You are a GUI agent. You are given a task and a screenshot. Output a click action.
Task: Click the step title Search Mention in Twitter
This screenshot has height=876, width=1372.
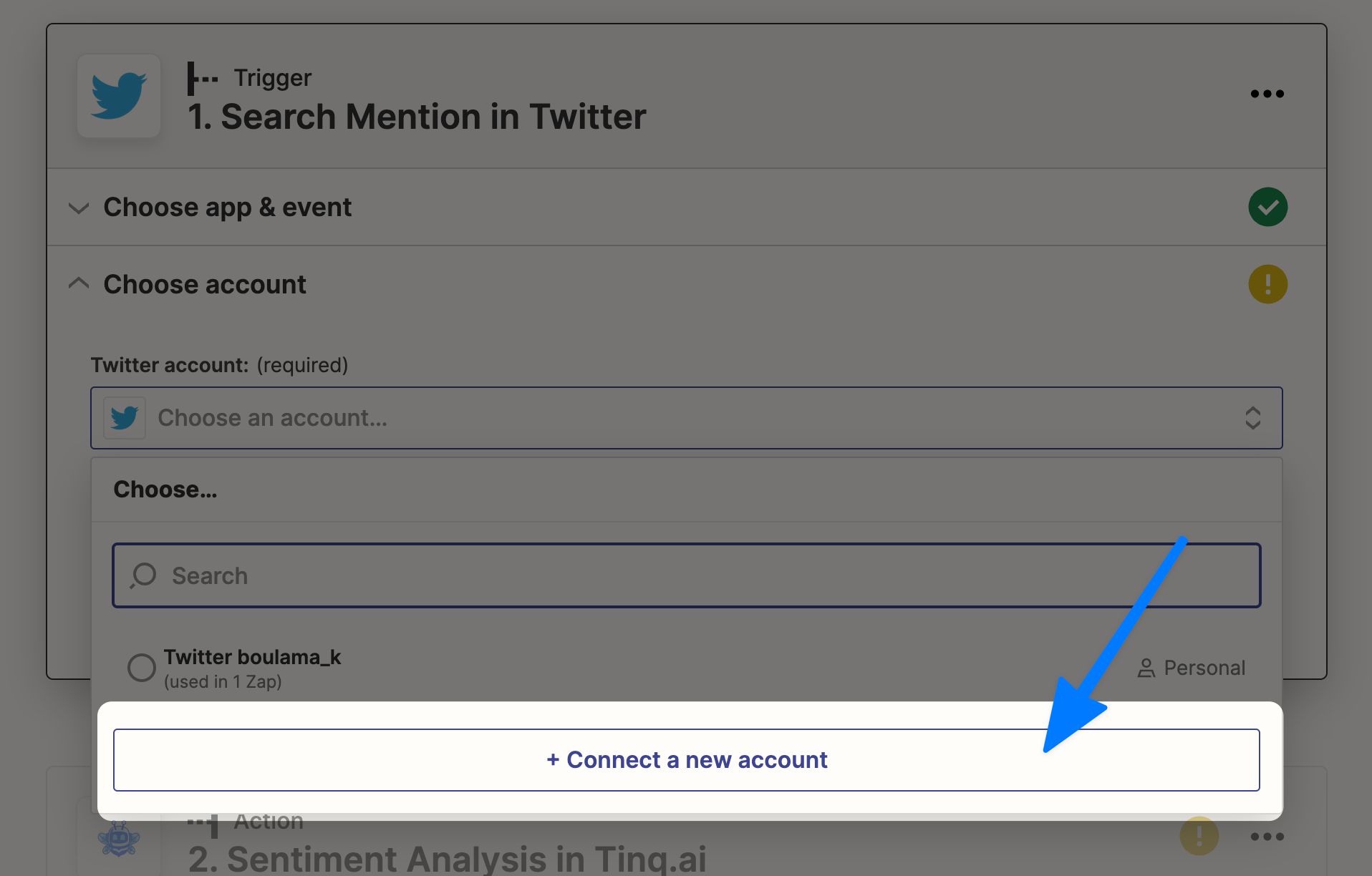coord(416,117)
